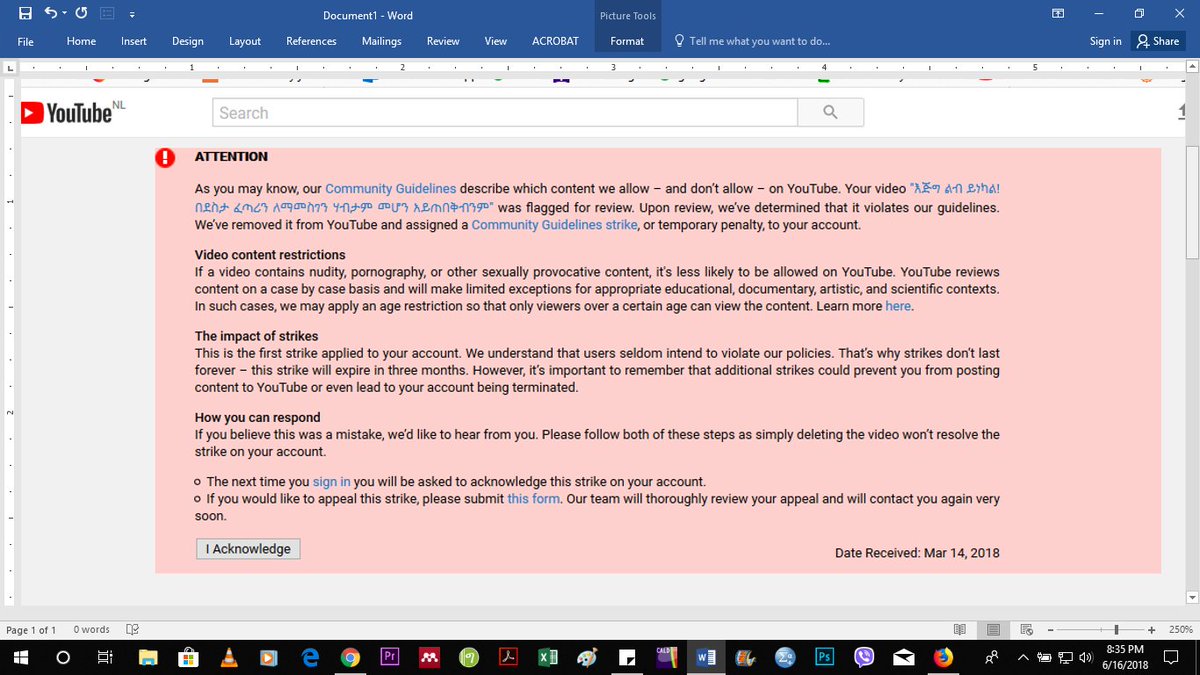Save the document via Quick Access Toolbar
Viewport: 1200px width, 675px height.
tap(25, 14)
